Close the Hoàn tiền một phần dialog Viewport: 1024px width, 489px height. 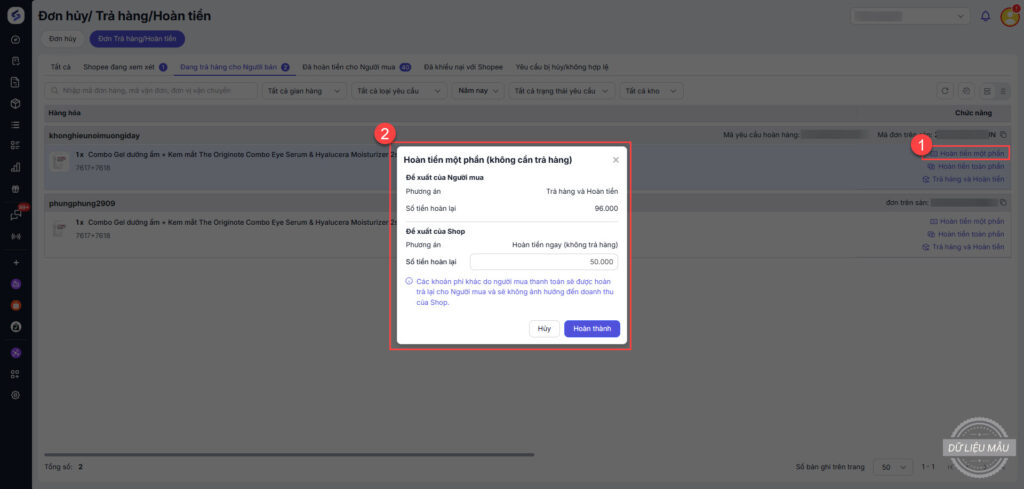coord(615,159)
